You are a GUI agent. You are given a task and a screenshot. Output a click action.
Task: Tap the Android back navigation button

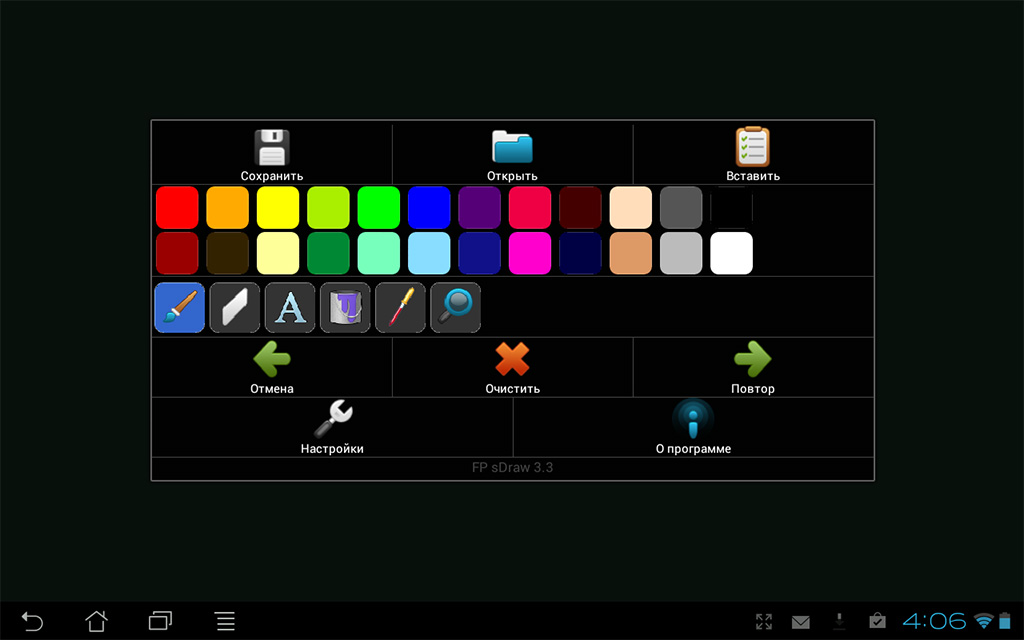(x=32, y=621)
